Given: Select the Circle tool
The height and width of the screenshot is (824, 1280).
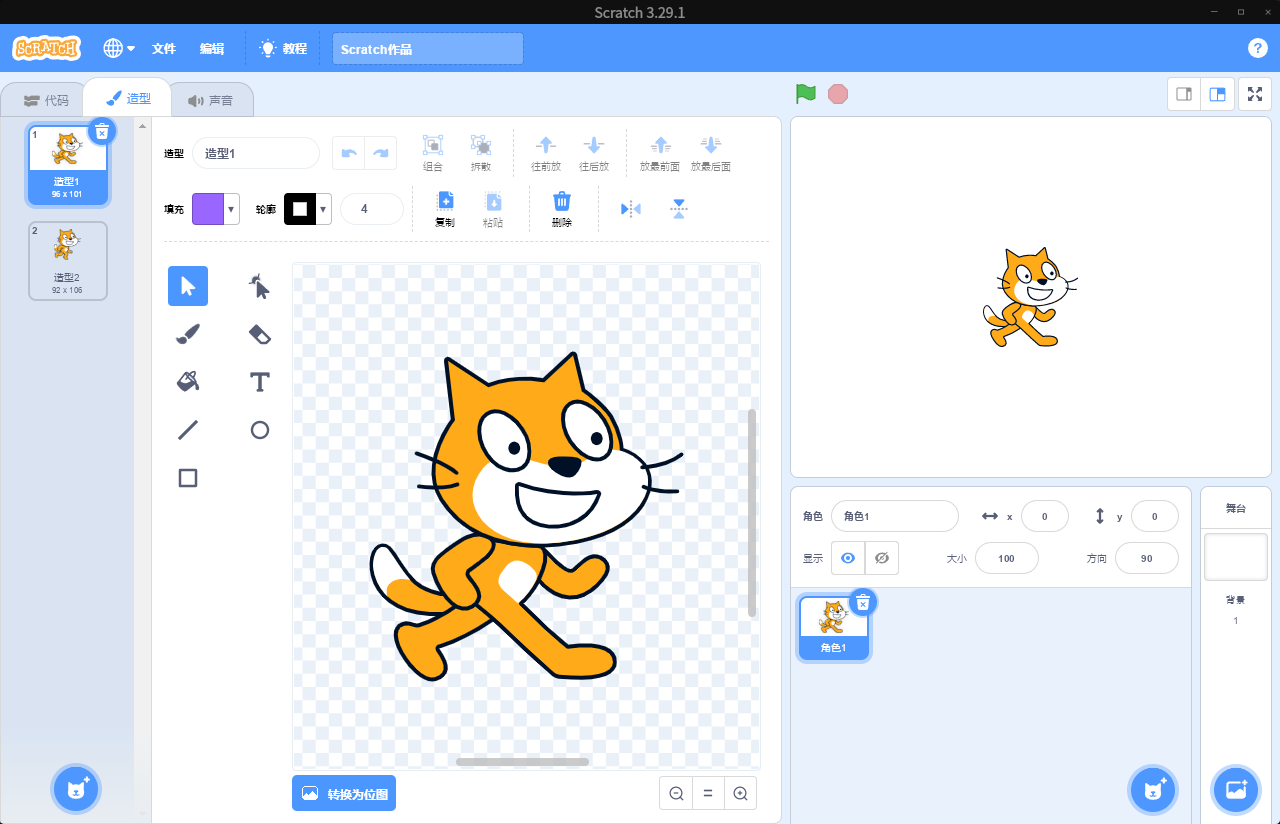Looking at the screenshot, I should 260,430.
